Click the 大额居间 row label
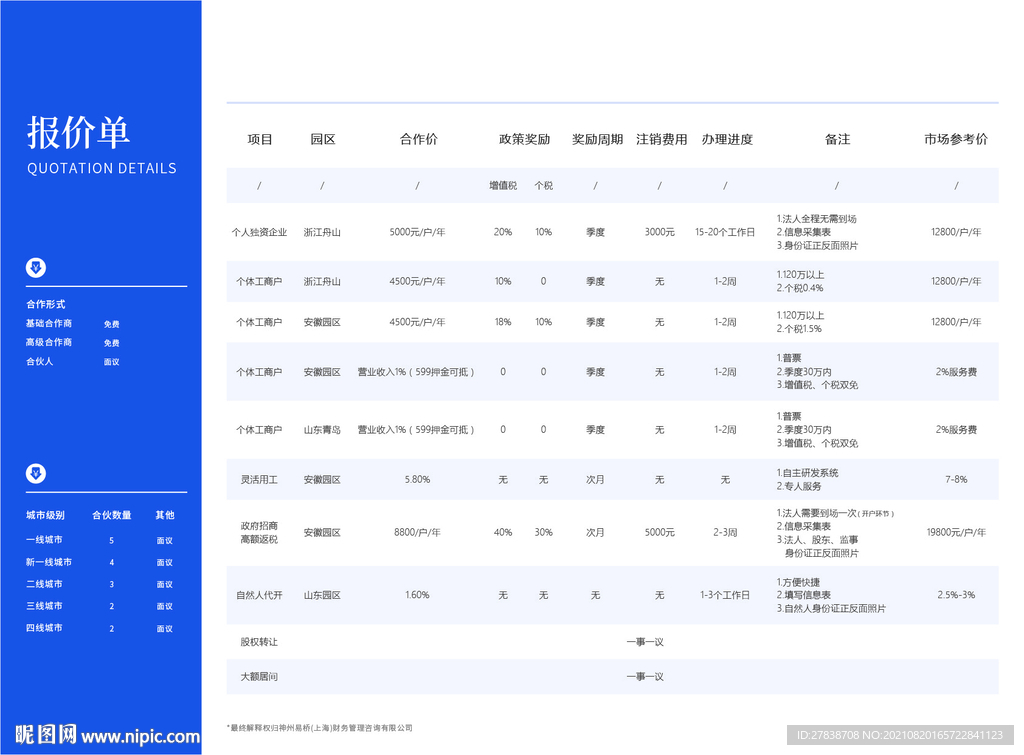 (259, 677)
